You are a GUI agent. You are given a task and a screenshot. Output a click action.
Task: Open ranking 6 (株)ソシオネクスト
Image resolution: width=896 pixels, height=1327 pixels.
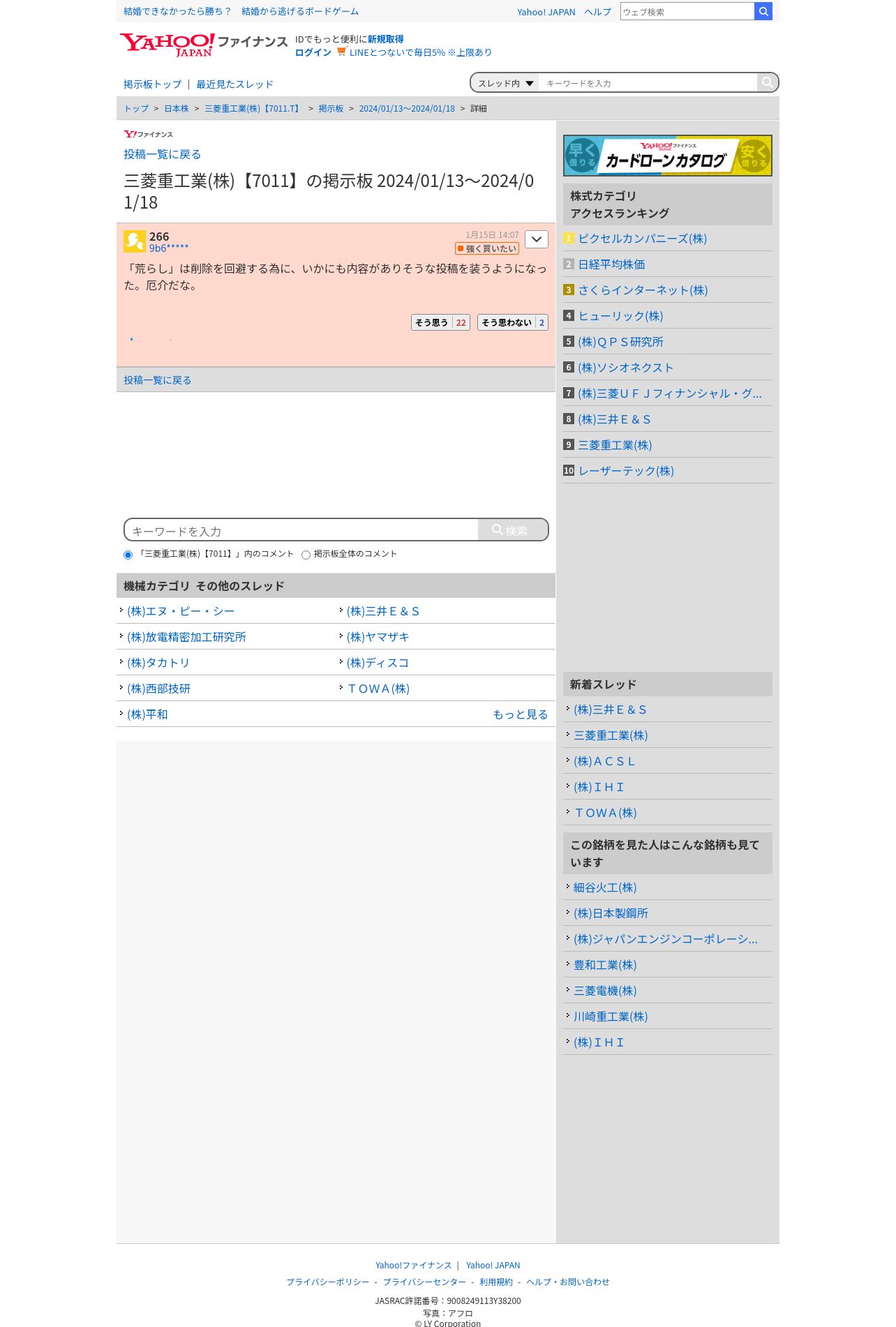625,368
